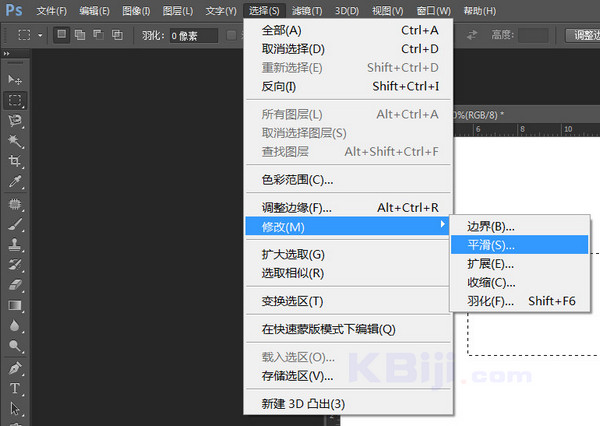Screen dimensions: 600x426
Task: Select the Magic Wand tool
Action: (x=15, y=141)
